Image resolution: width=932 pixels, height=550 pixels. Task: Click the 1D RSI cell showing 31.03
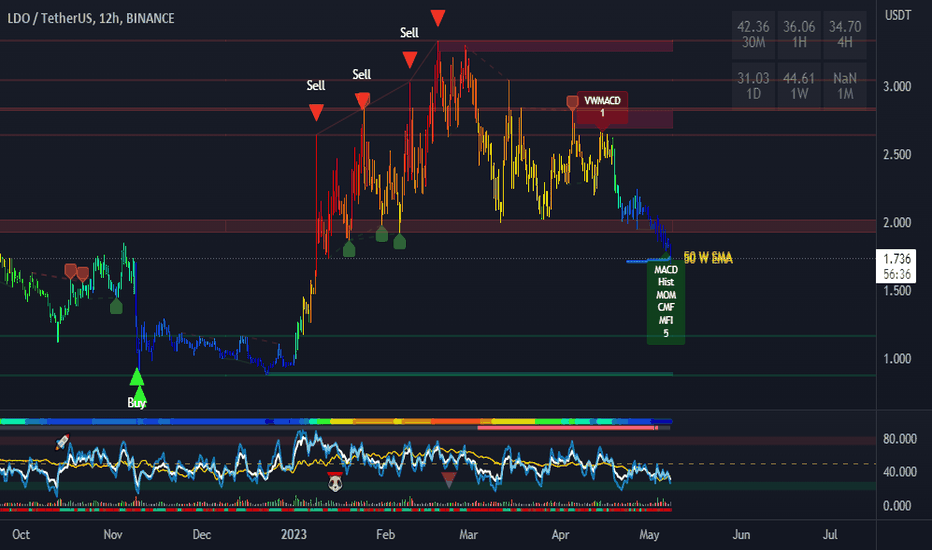click(753, 86)
